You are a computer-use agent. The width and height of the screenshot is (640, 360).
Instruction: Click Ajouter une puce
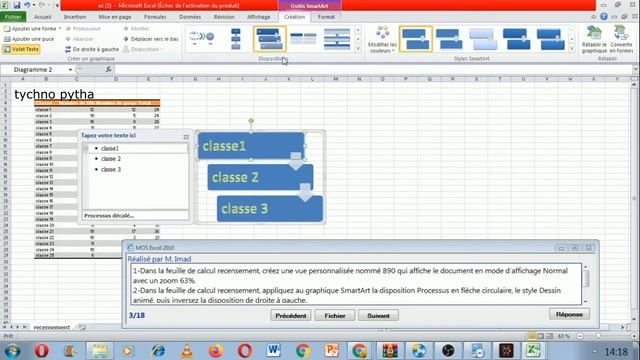tap(29, 39)
